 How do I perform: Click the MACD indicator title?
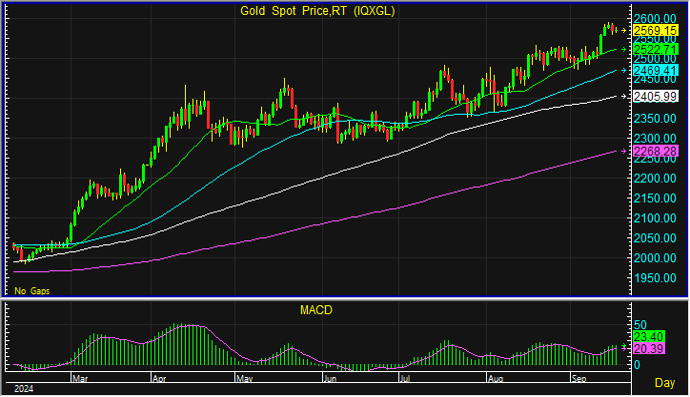(x=316, y=310)
